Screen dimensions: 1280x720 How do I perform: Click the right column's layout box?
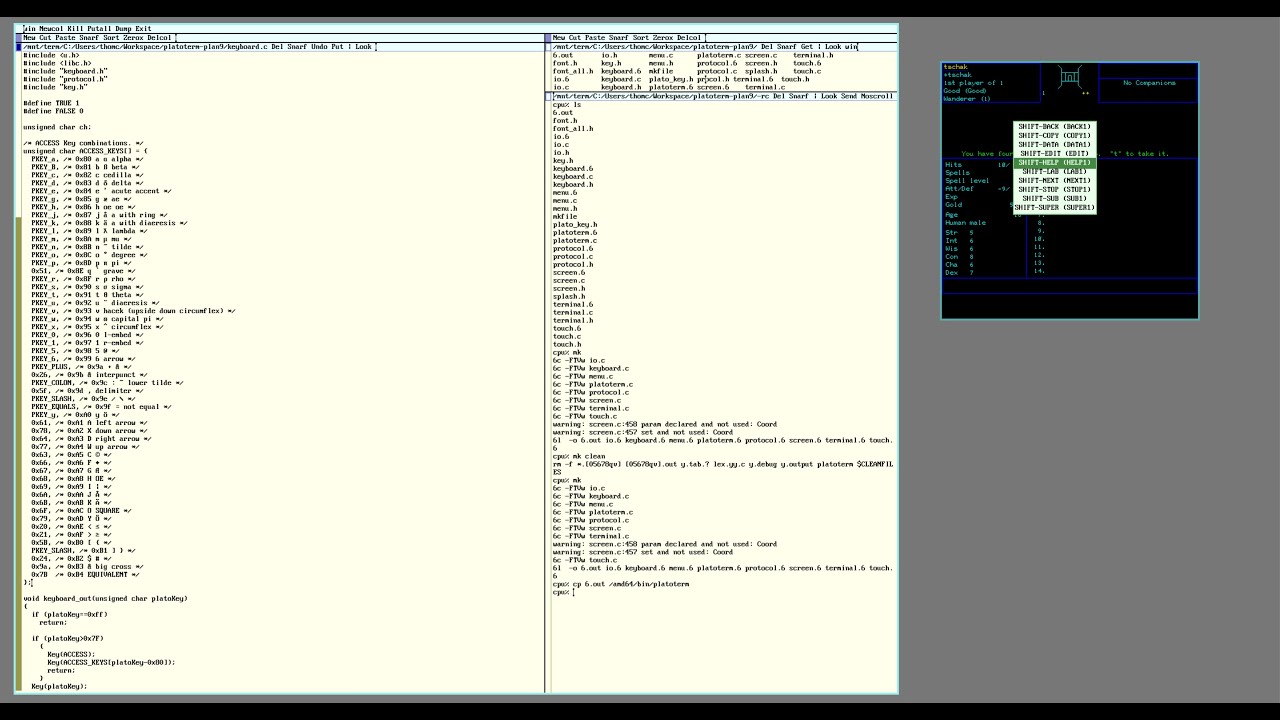548,37
